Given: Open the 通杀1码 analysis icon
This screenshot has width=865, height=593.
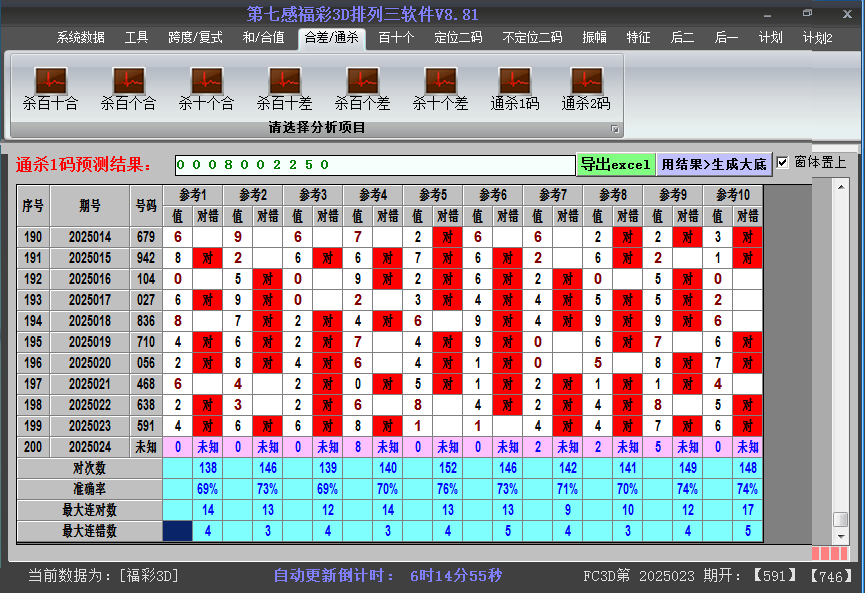Looking at the screenshot, I should tap(515, 80).
